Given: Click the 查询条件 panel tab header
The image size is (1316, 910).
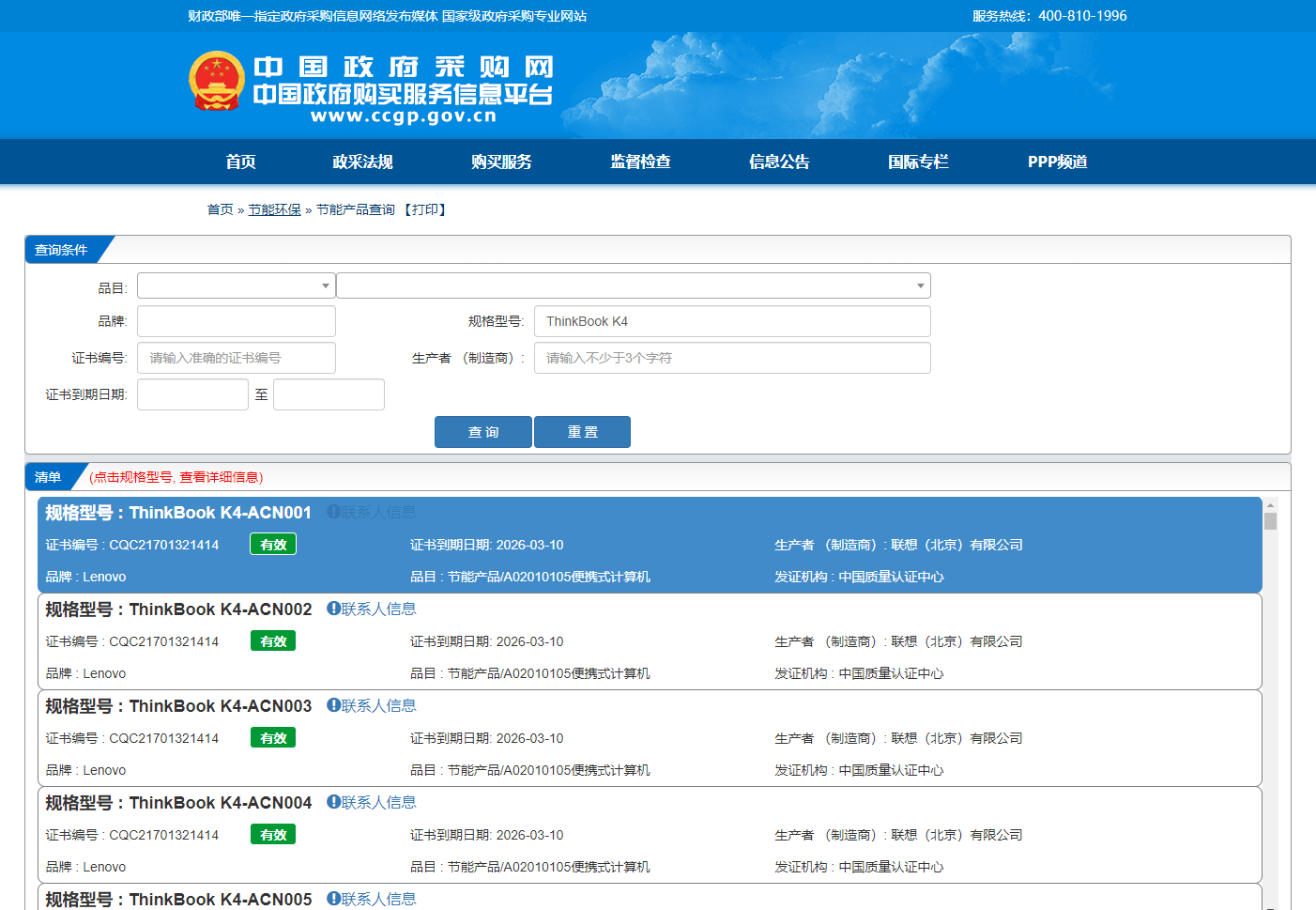Looking at the screenshot, I should click(62, 250).
